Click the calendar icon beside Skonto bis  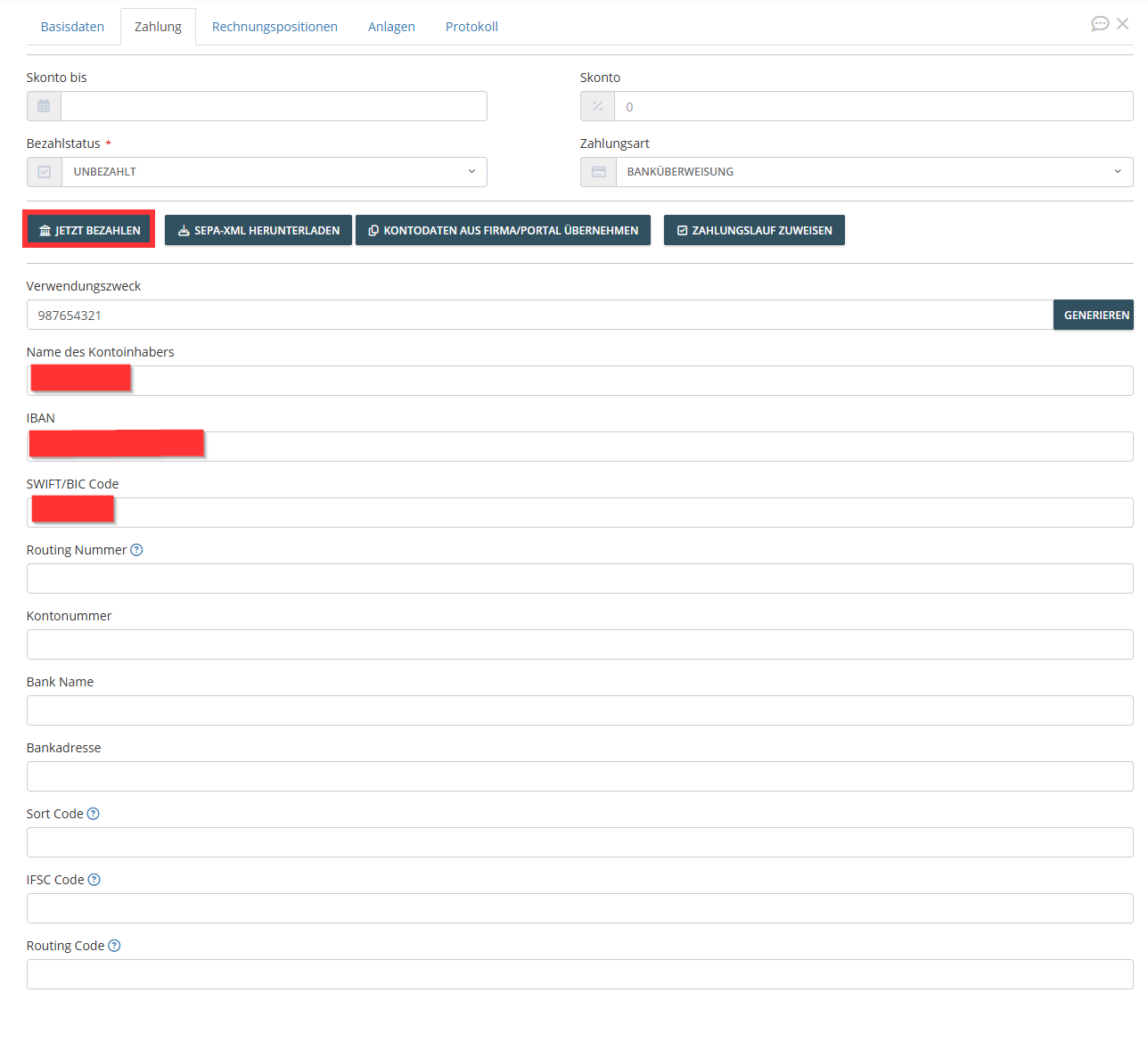[44, 106]
